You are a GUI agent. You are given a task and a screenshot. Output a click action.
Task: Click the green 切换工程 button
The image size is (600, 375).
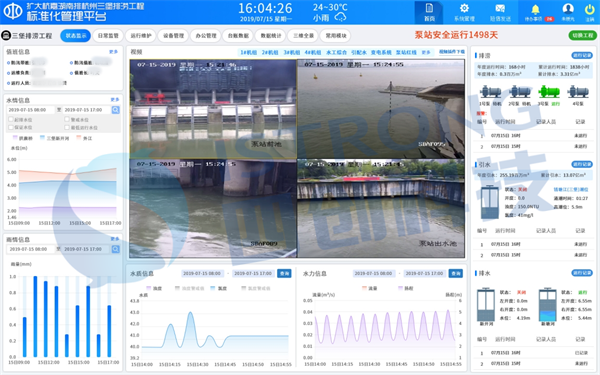pyautogui.click(x=583, y=35)
